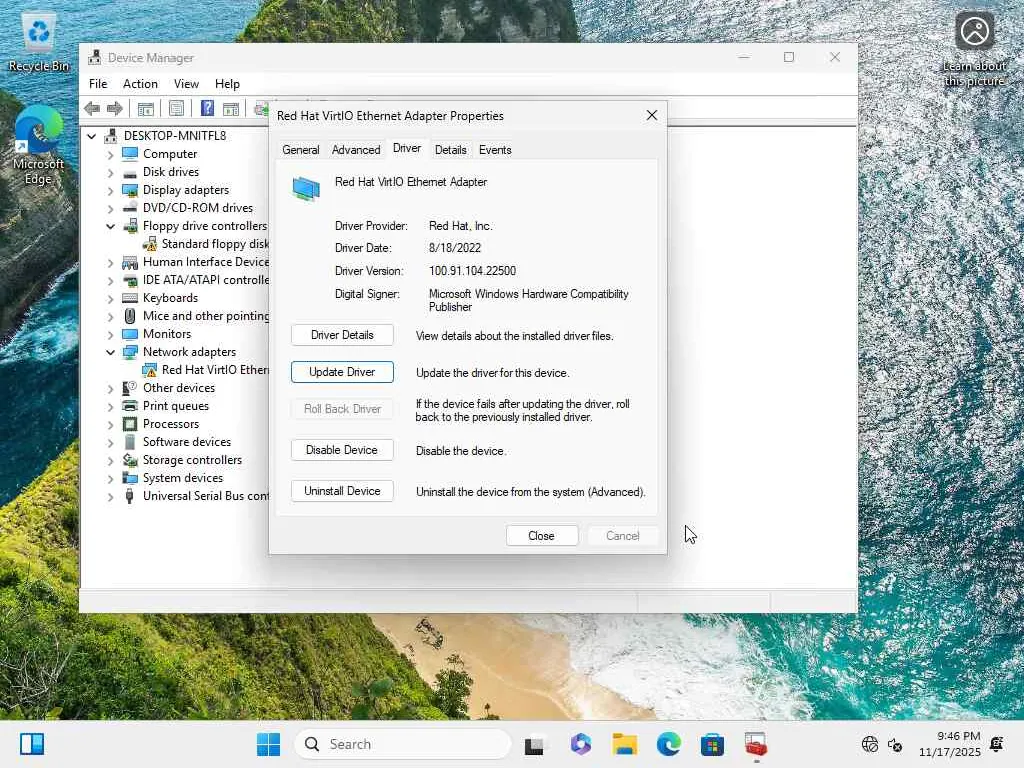The image size is (1024, 768).
Task: Select the Red Hat VirtIO adapter warning icon in tree
Action: point(150,370)
